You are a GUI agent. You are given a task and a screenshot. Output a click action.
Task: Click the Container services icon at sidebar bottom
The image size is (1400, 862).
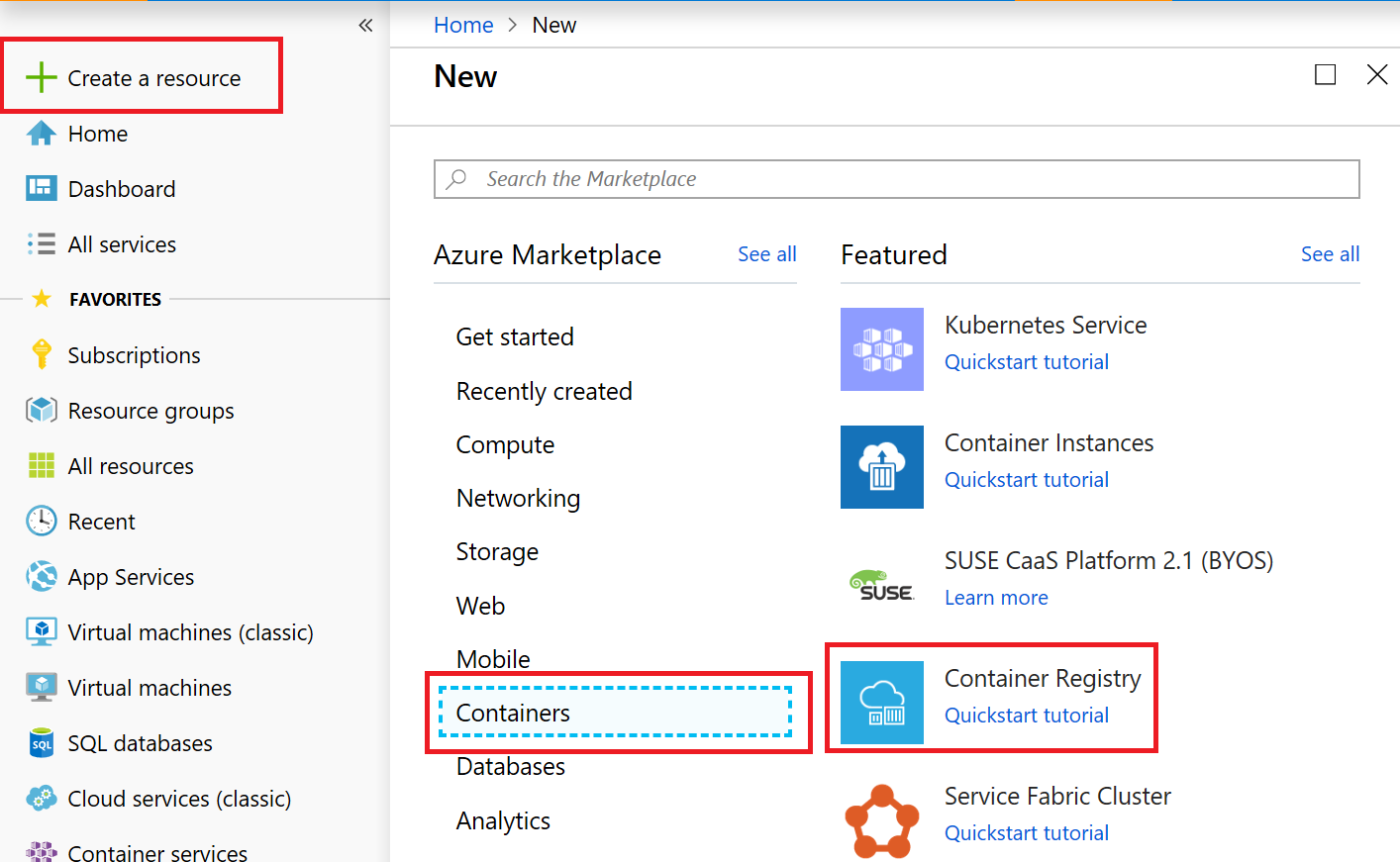42,851
